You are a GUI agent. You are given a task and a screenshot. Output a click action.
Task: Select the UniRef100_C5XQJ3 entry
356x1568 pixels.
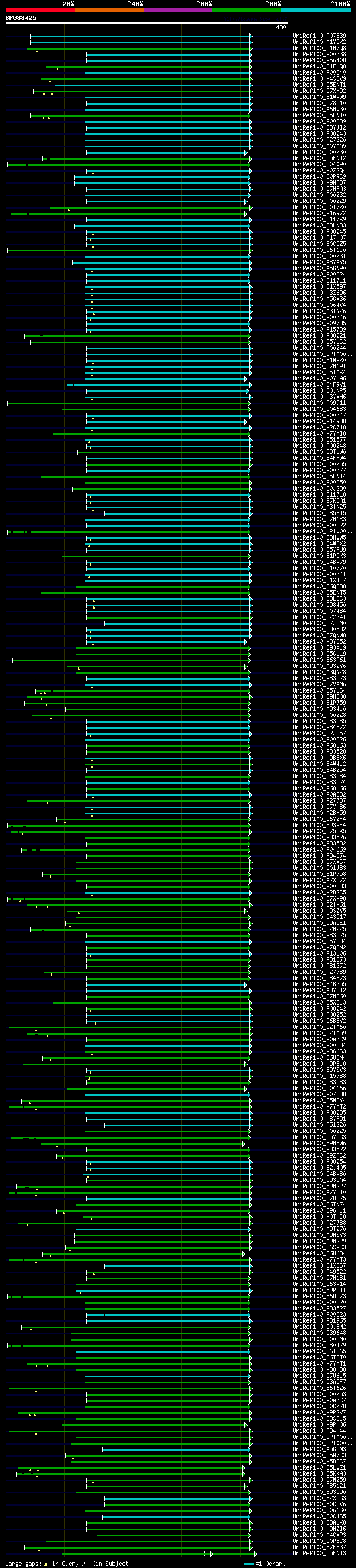[x=319, y=1002]
